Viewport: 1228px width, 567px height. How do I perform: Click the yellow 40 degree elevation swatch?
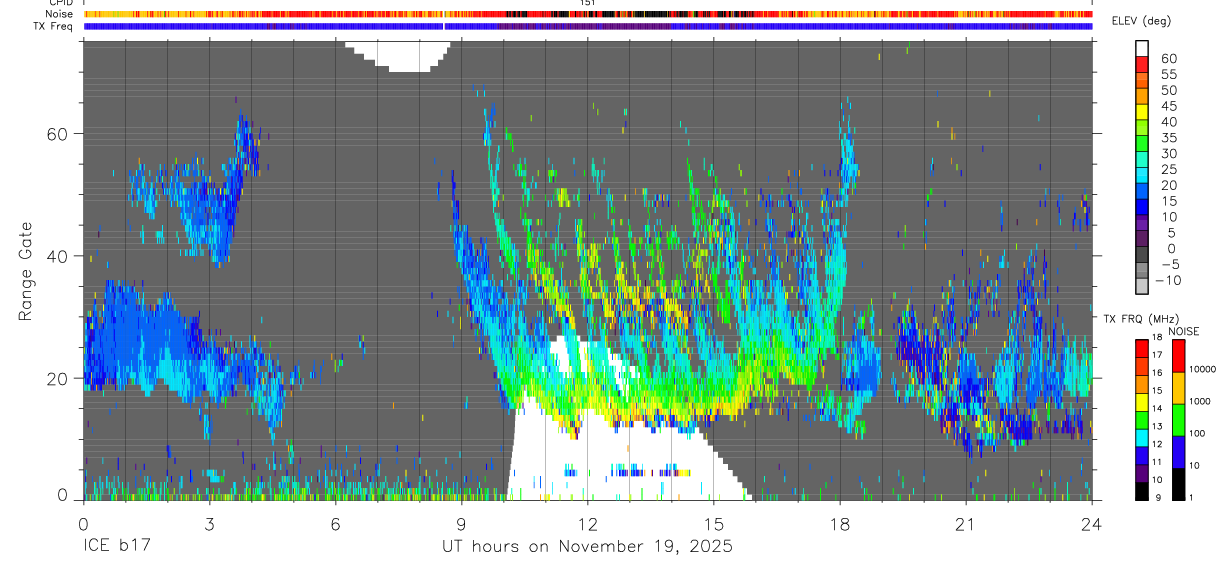(1142, 127)
